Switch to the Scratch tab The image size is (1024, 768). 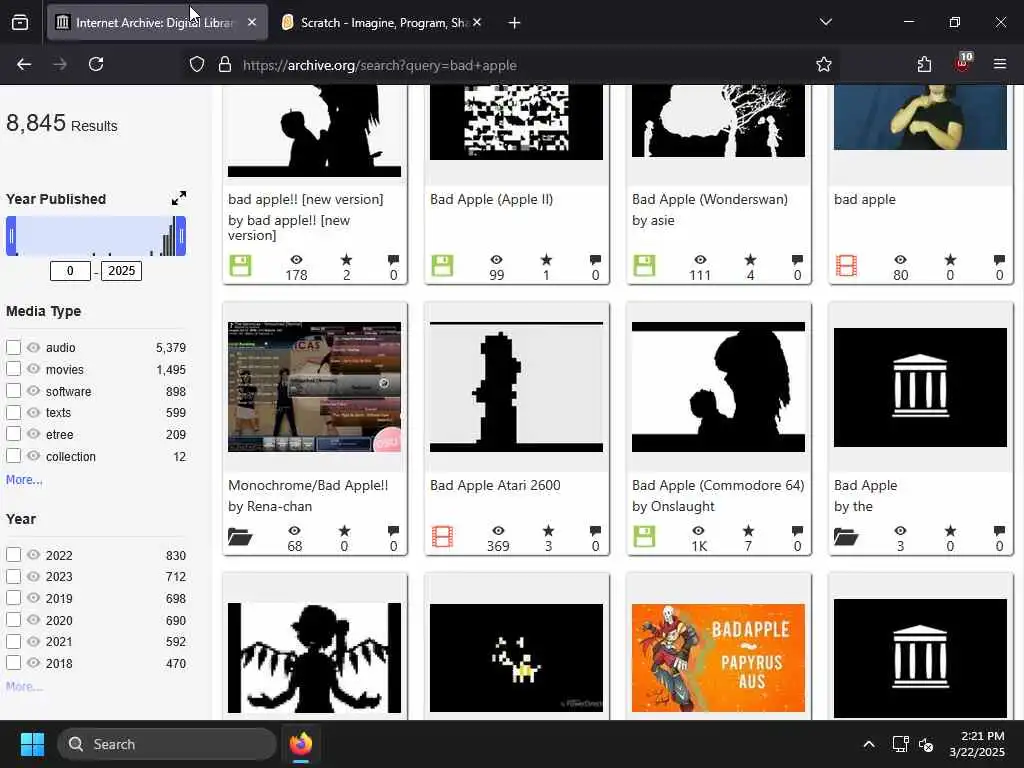click(382, 22)
